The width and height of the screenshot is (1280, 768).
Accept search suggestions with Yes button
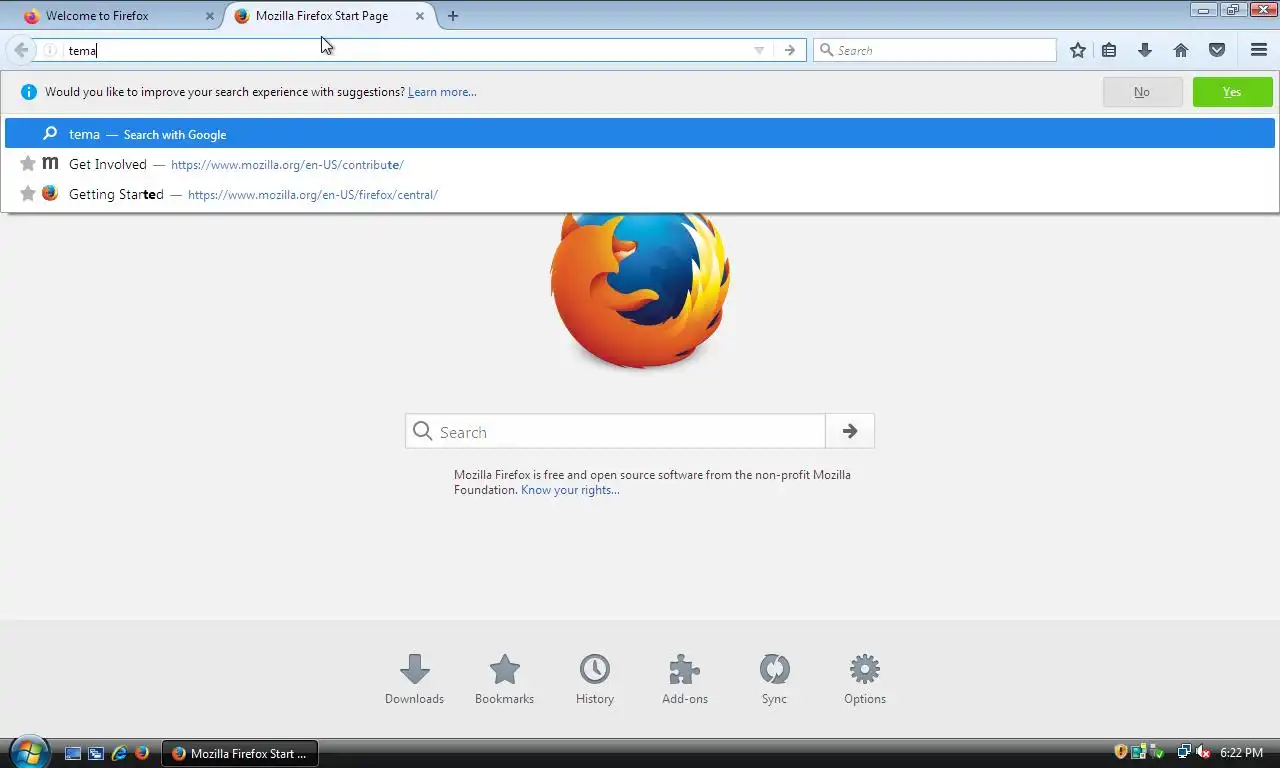point(1232,92)
